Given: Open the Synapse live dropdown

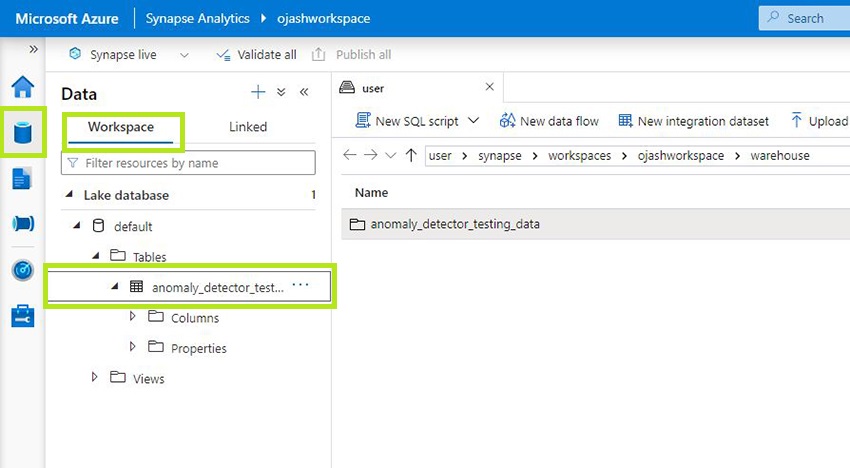Looking at the screenshot, I should tap(184, 55).
